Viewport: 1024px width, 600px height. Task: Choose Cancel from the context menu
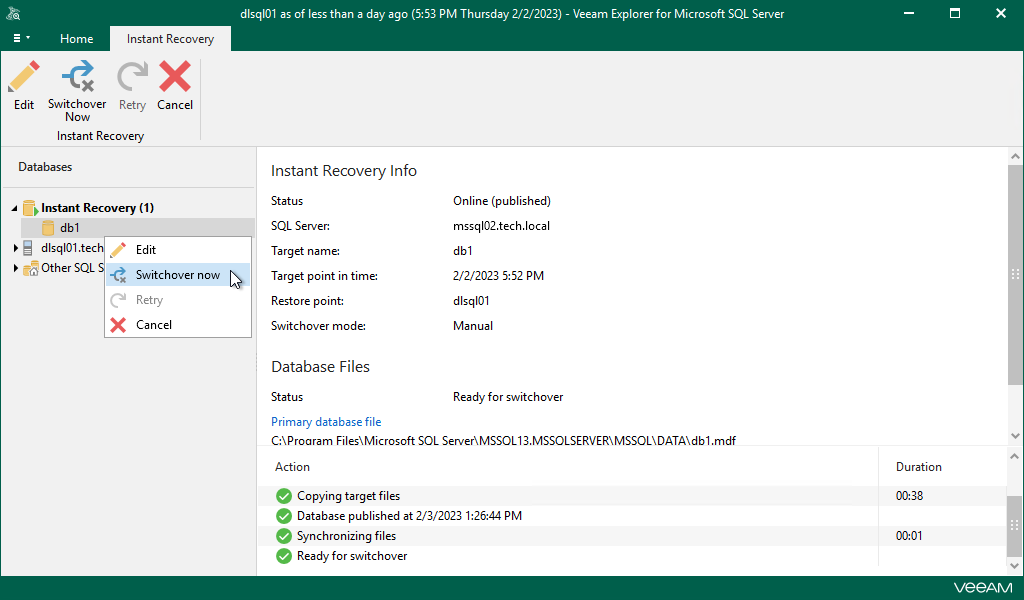click(x=178, y=324)
